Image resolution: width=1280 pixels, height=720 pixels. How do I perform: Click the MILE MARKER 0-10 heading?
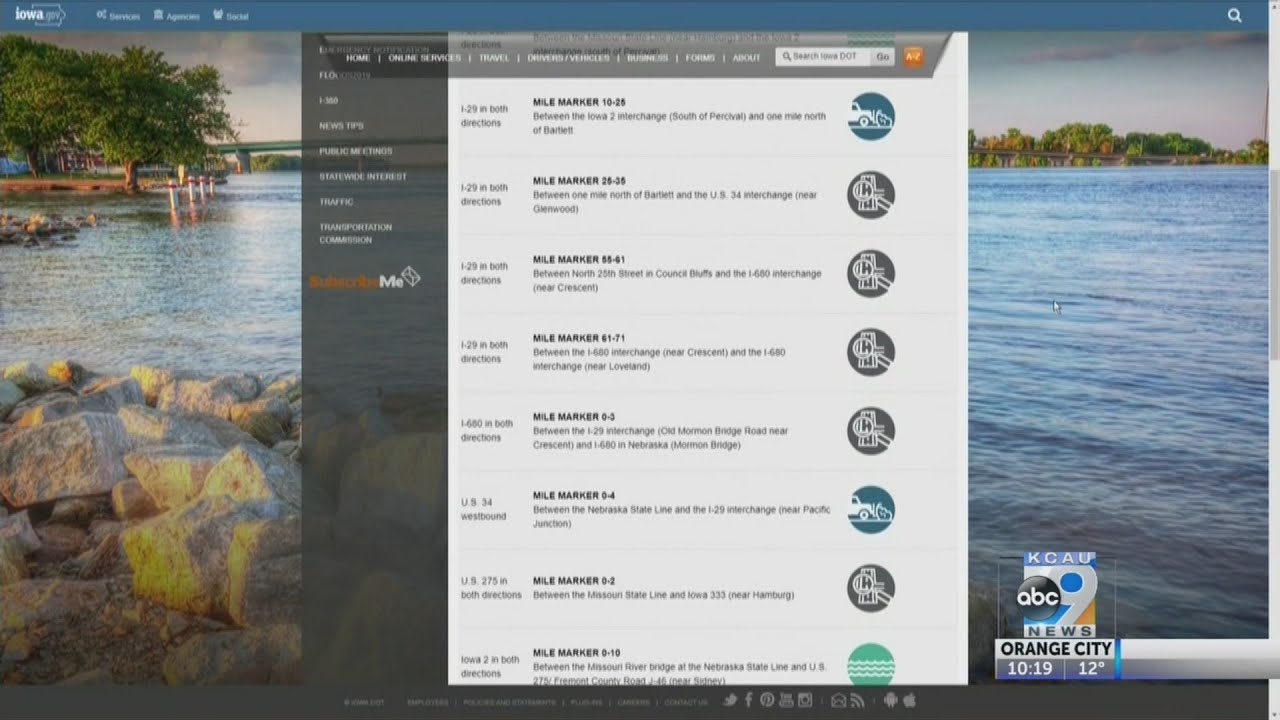point(577,653)
